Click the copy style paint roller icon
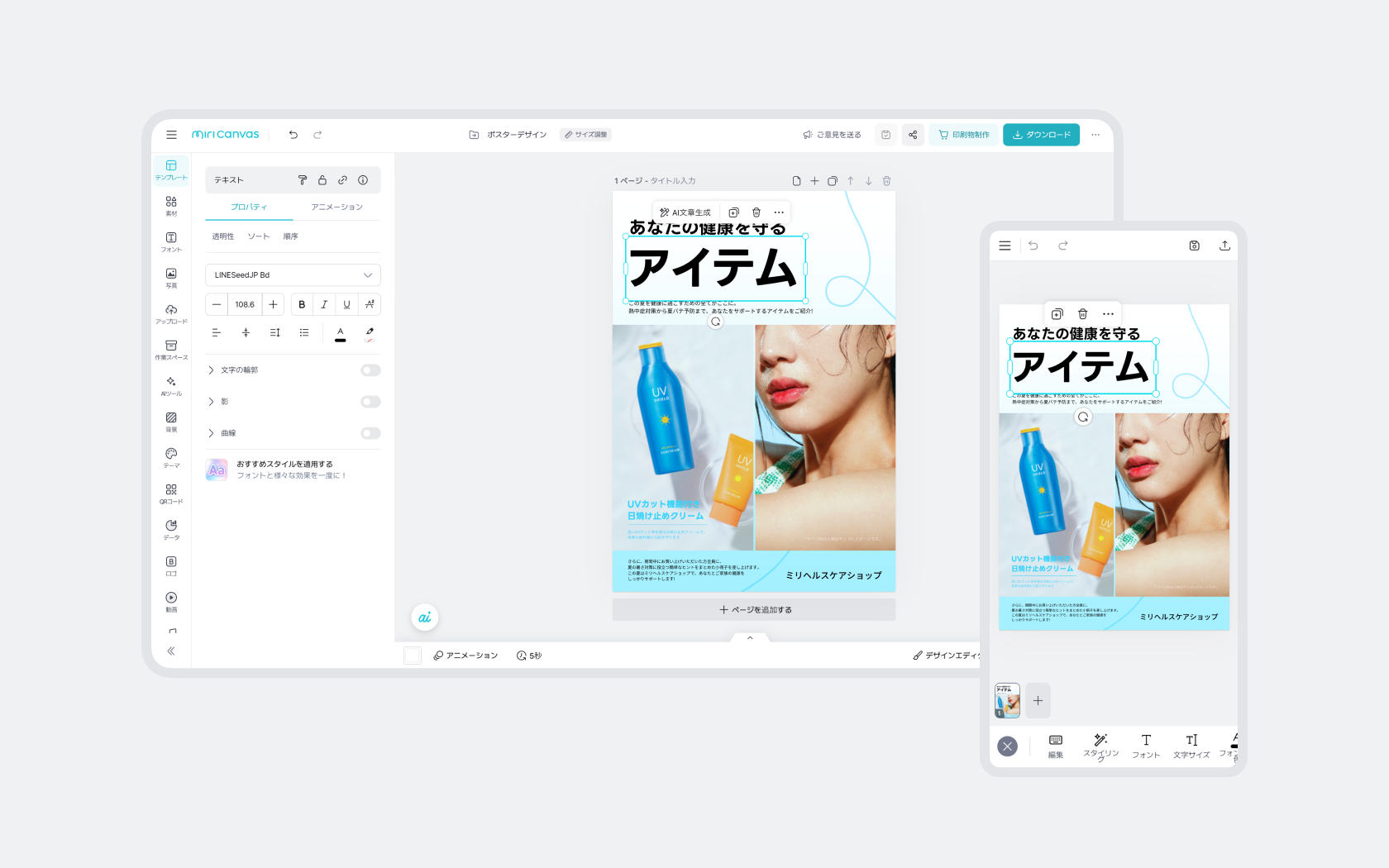Image resolution: width=1389 pixels, height=868 pixels. click(303, 180)
